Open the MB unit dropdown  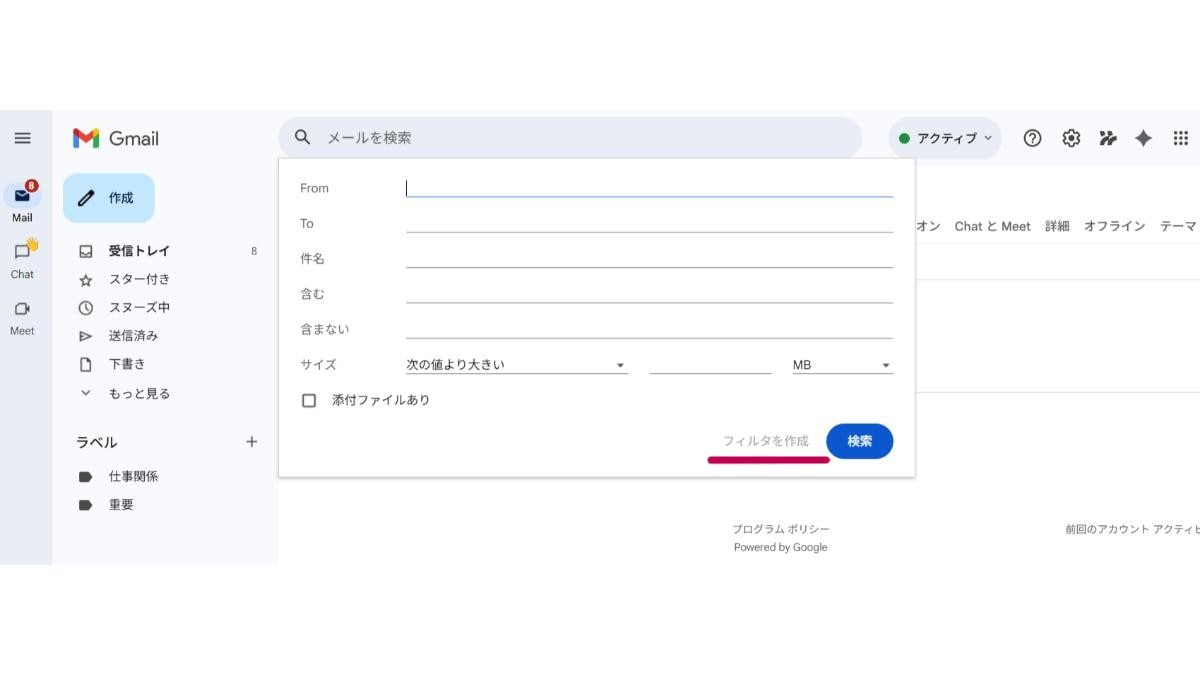(x=840, y=364)
